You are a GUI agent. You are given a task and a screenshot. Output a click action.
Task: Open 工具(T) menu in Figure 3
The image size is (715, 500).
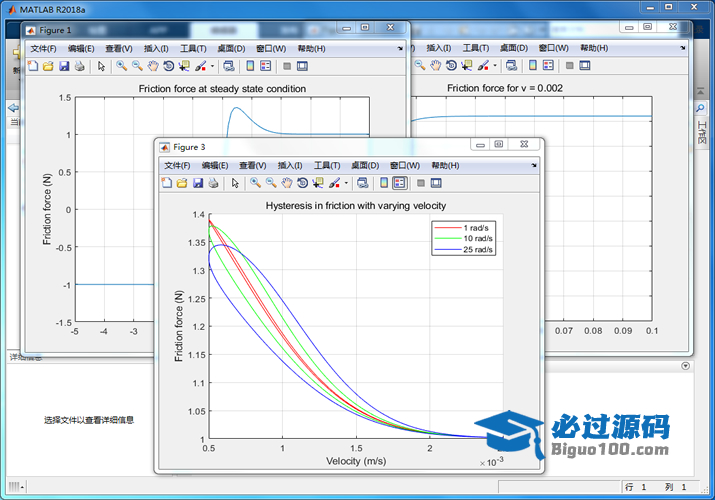point(327,165)
